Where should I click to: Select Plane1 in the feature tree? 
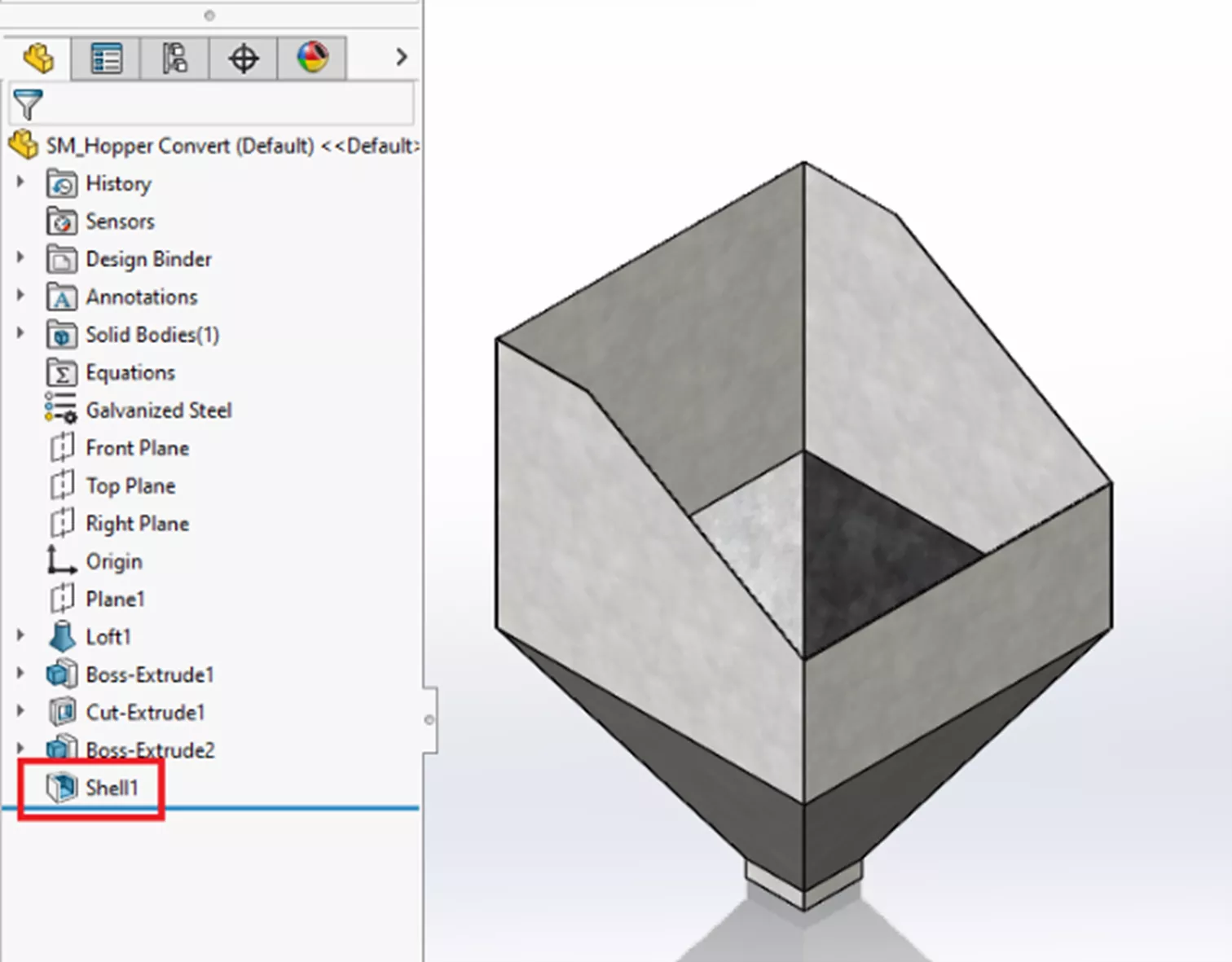click(x=116, y=599)
